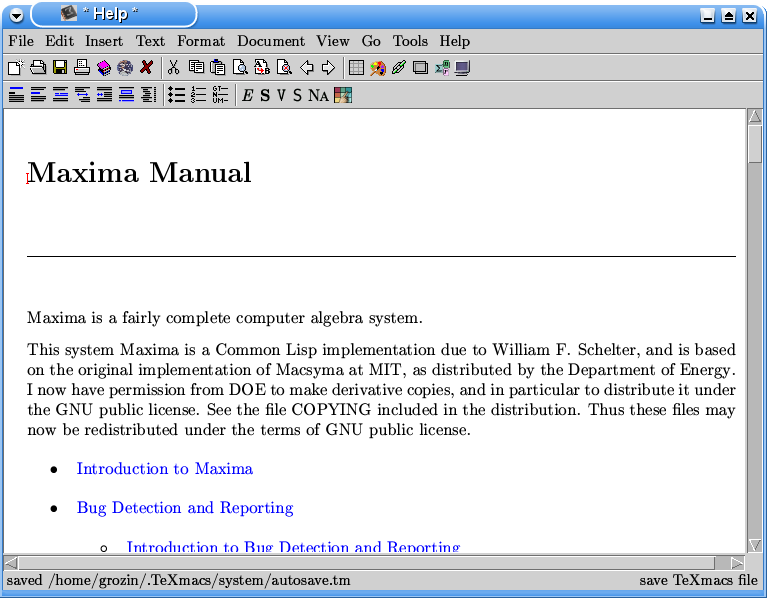Apply strong text with the bold S icon

(x=265, y=95)
